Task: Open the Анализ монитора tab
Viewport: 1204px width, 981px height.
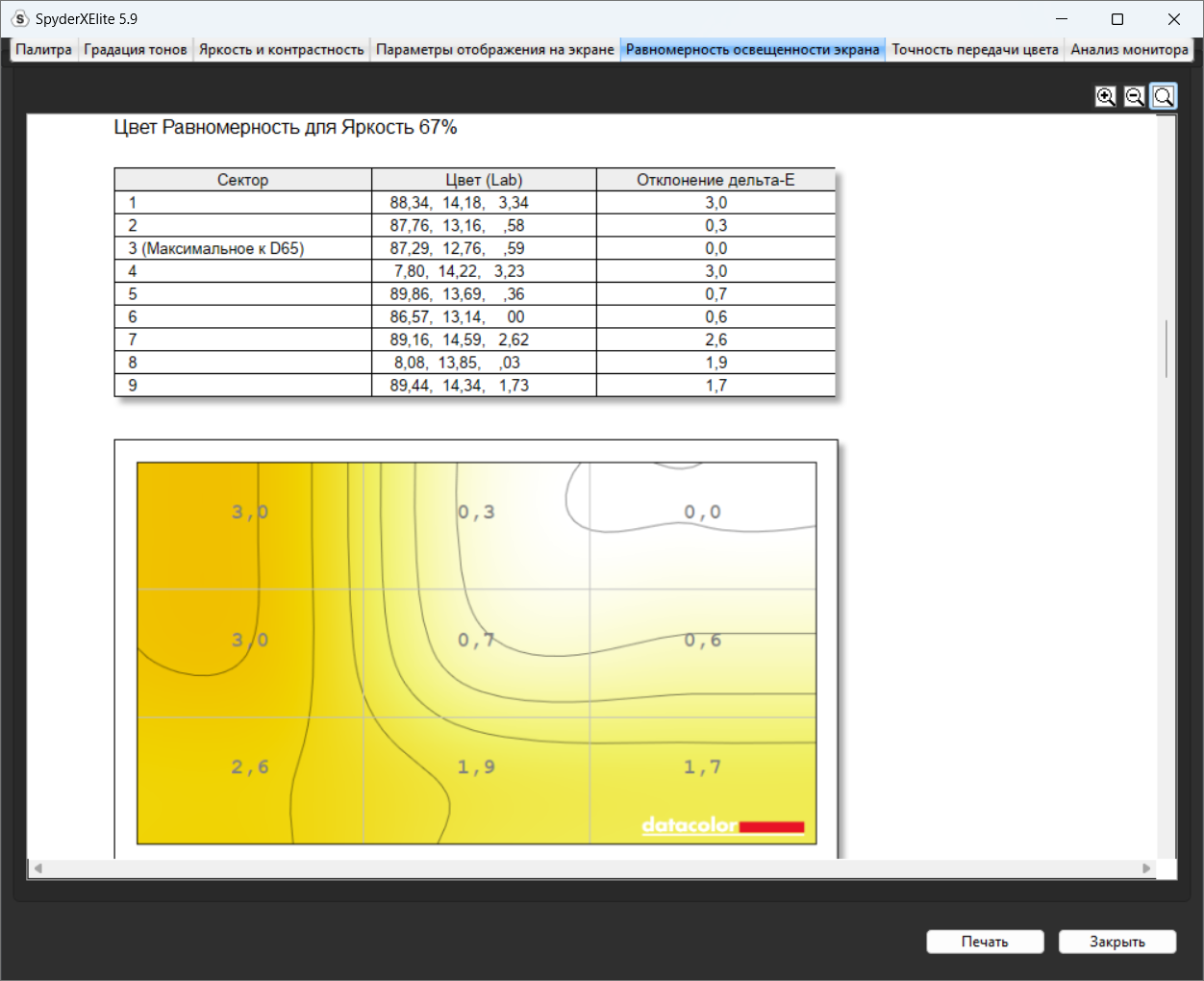Action: point(1130,50)
